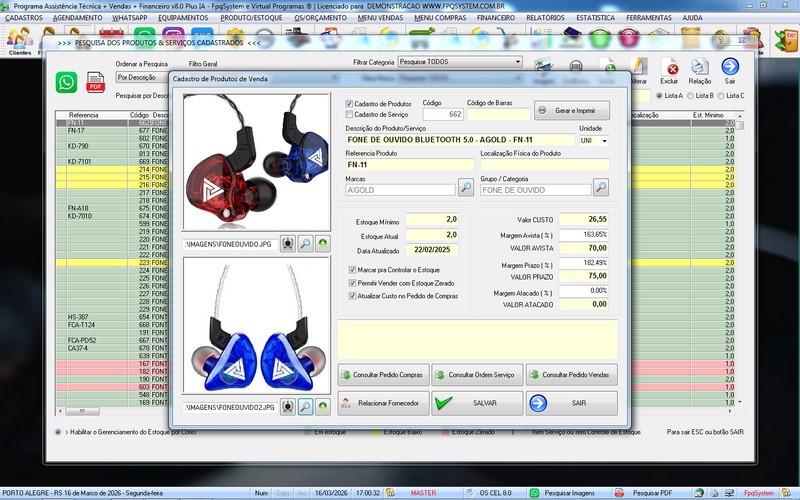Select the Lista B radio button

pos(692,95)
